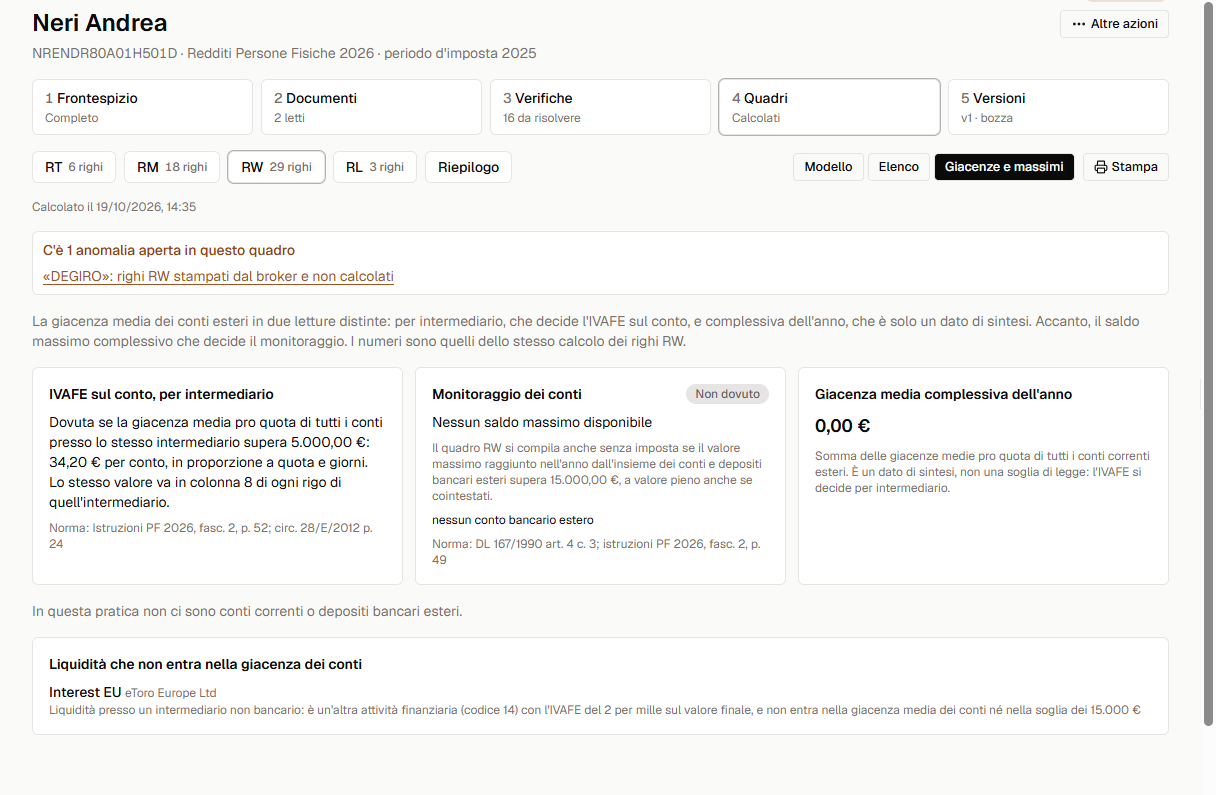Open the Riepilogo tab
1216x795 pixels.
point(468,167)
